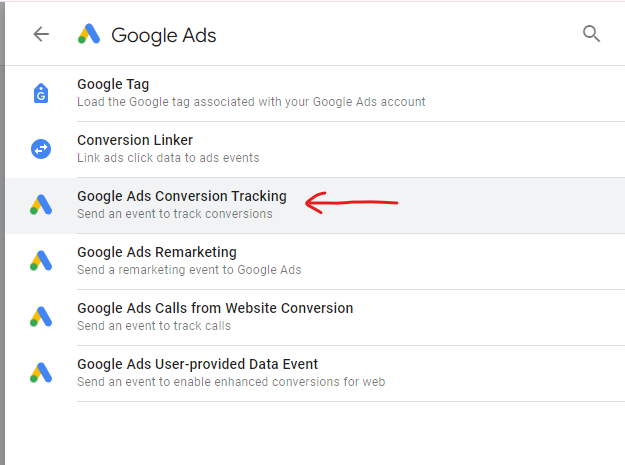The width and height of the screenshot is (625, 465).
Task: Click the Calls from Website Conversion icon
Action: click(x=41, y=316)
